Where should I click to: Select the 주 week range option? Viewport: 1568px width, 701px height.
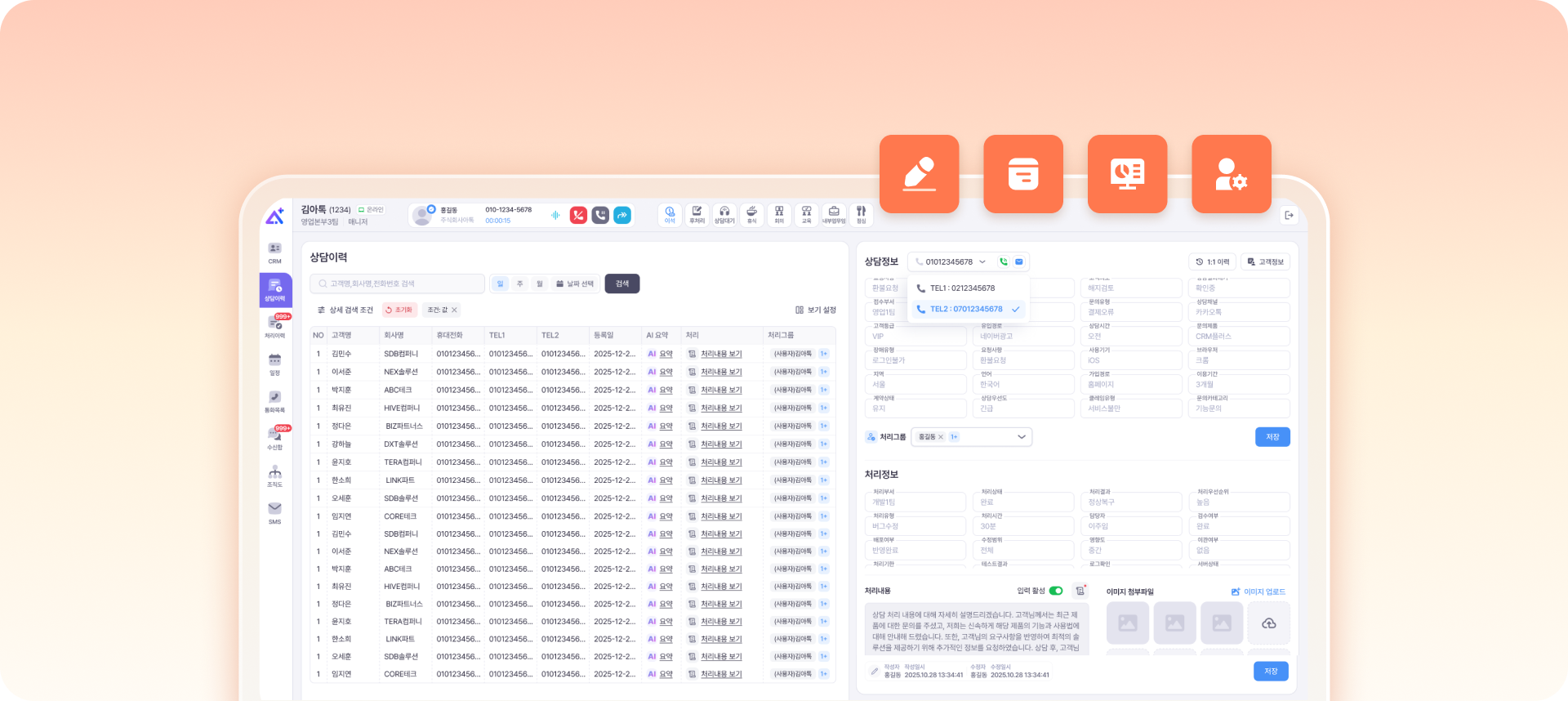tap(520, 284)
